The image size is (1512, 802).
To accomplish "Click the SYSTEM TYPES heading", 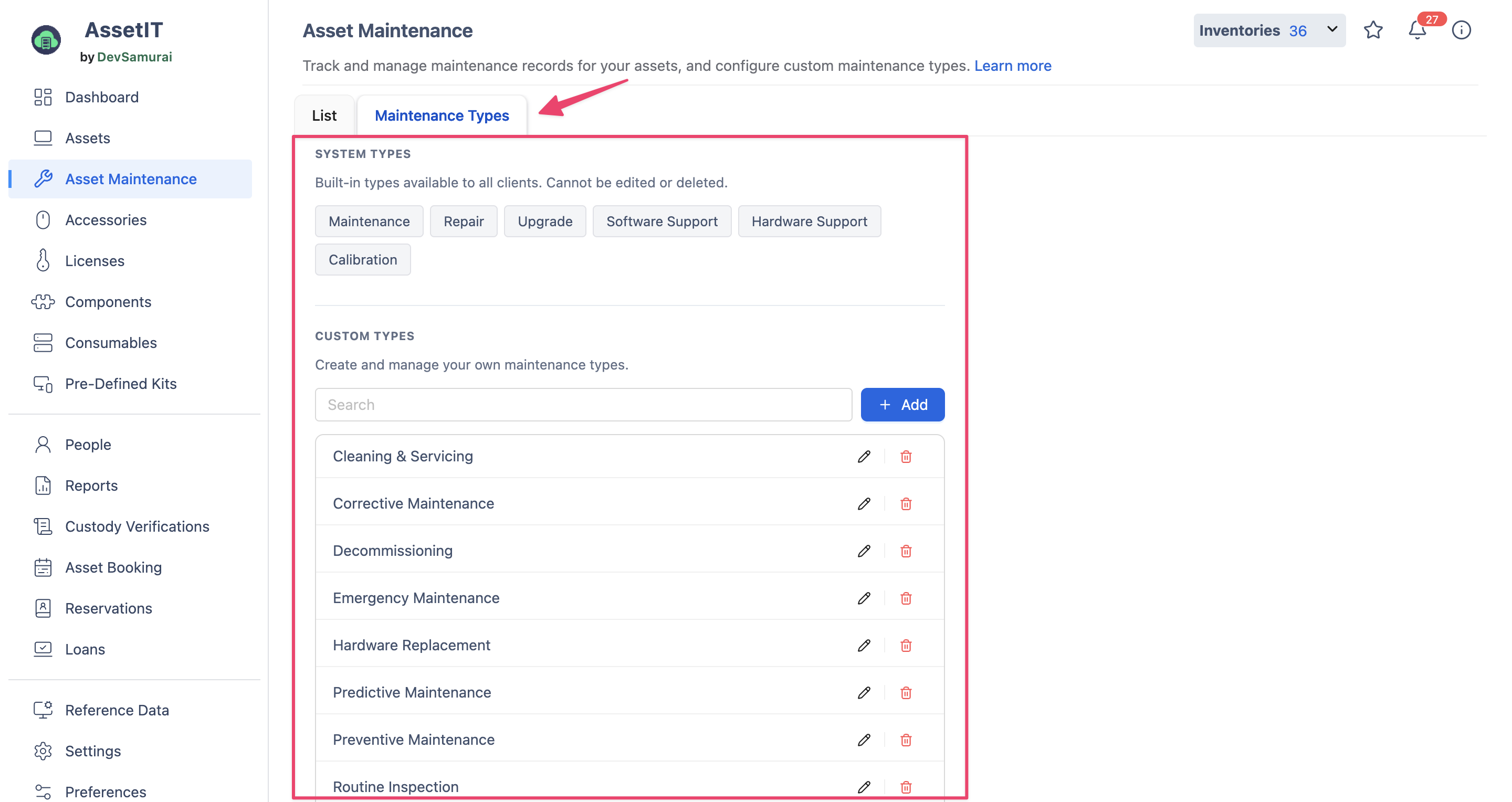I will click(363, 154).
